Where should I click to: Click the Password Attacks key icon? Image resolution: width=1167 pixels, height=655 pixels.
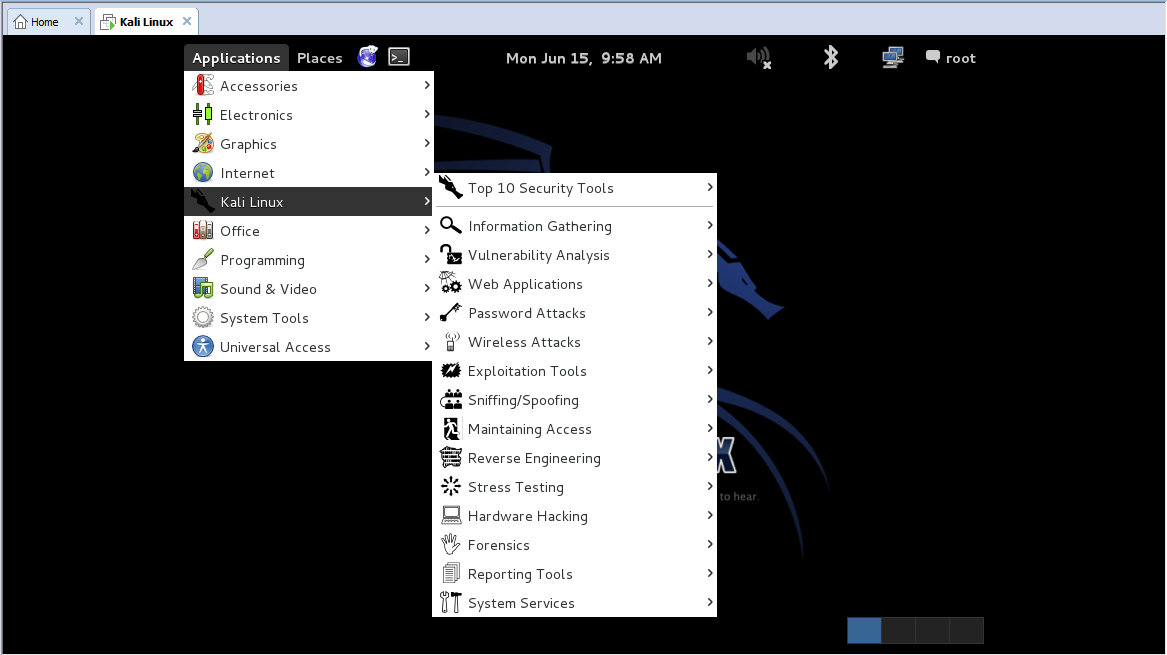tap(450, 313)
